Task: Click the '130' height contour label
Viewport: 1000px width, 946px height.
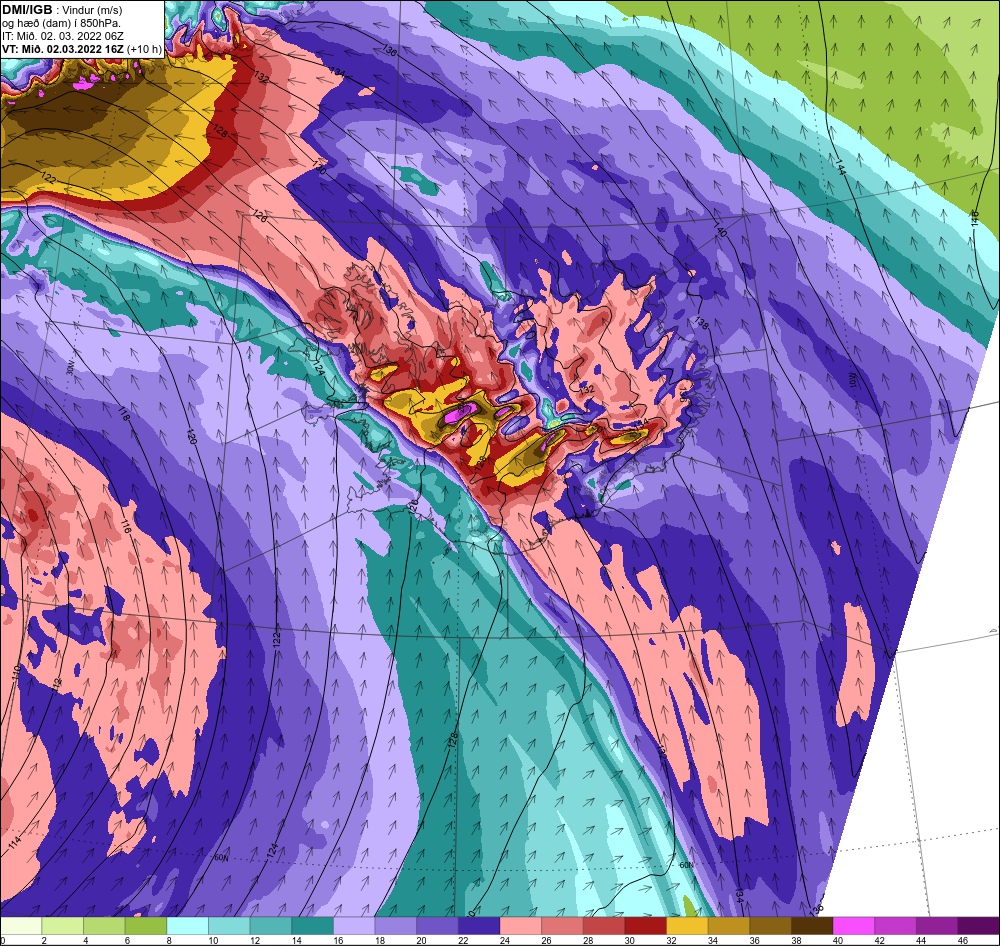Action: pyautogui.click(x=319, y=169)
